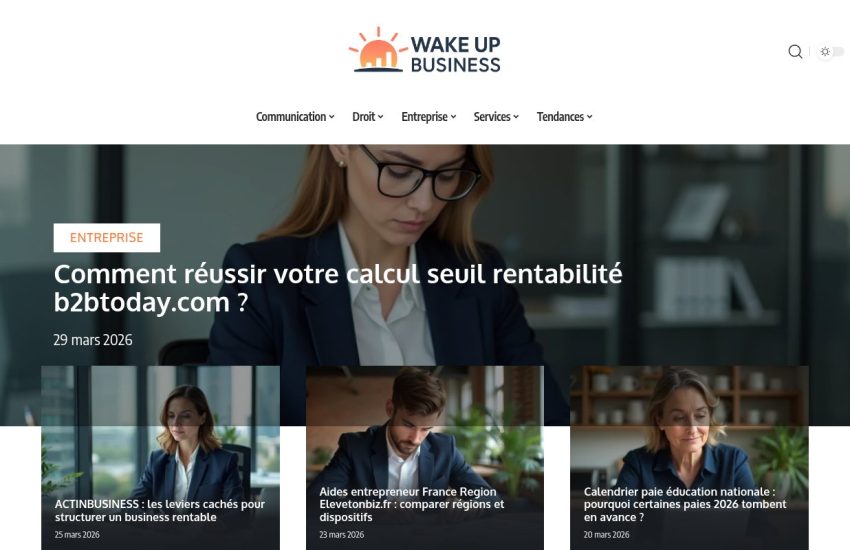Image resolution: width=850 pixels, height=550 pixels.
Task: Click the ACTINBUSINESS article thumbnail image
Action: click(160, 428)
